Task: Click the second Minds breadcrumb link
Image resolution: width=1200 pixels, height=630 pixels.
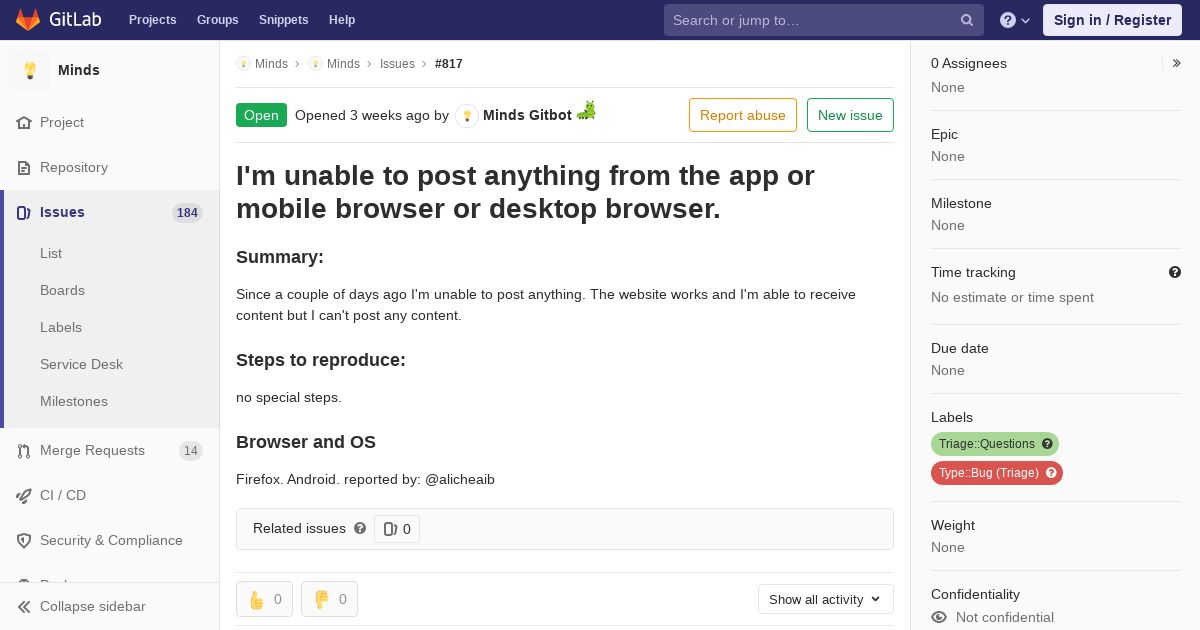Action: pos(343,63)
